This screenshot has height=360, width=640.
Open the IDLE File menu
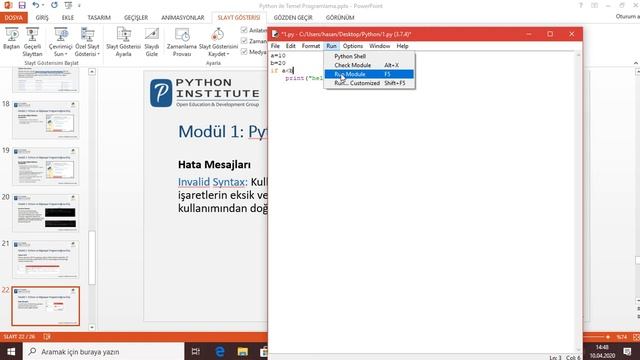click(x=275, y=46)
